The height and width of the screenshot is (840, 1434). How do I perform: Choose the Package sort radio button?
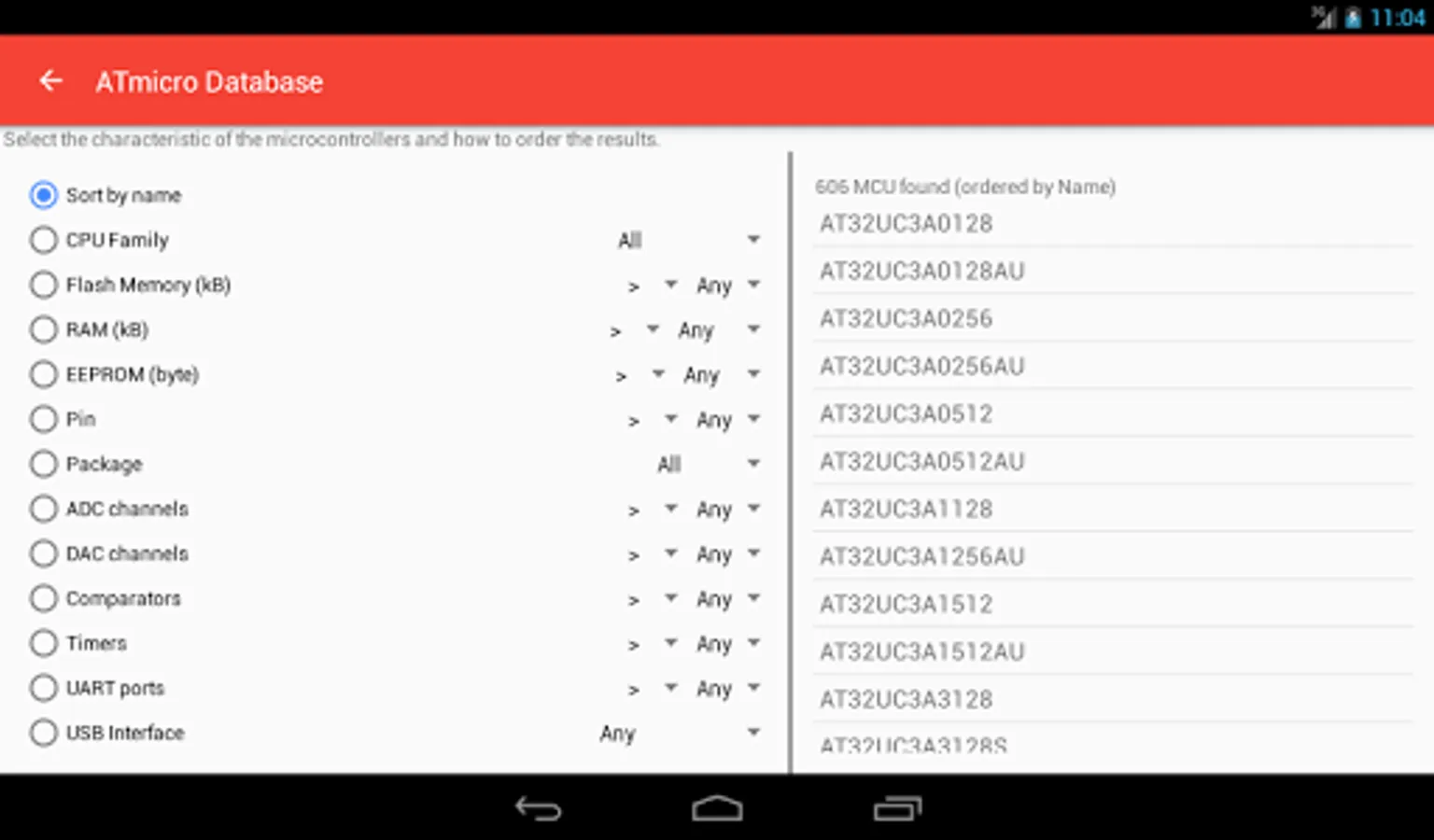click(43, 464)
